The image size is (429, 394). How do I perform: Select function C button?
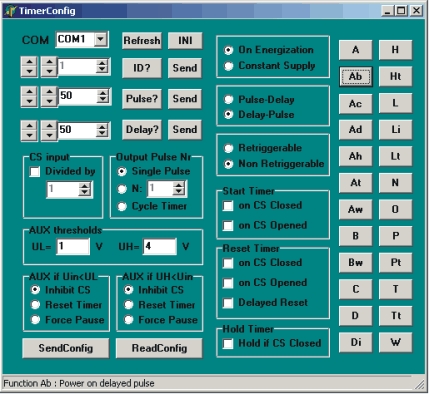pyautogui.click(x=355, y=289)
